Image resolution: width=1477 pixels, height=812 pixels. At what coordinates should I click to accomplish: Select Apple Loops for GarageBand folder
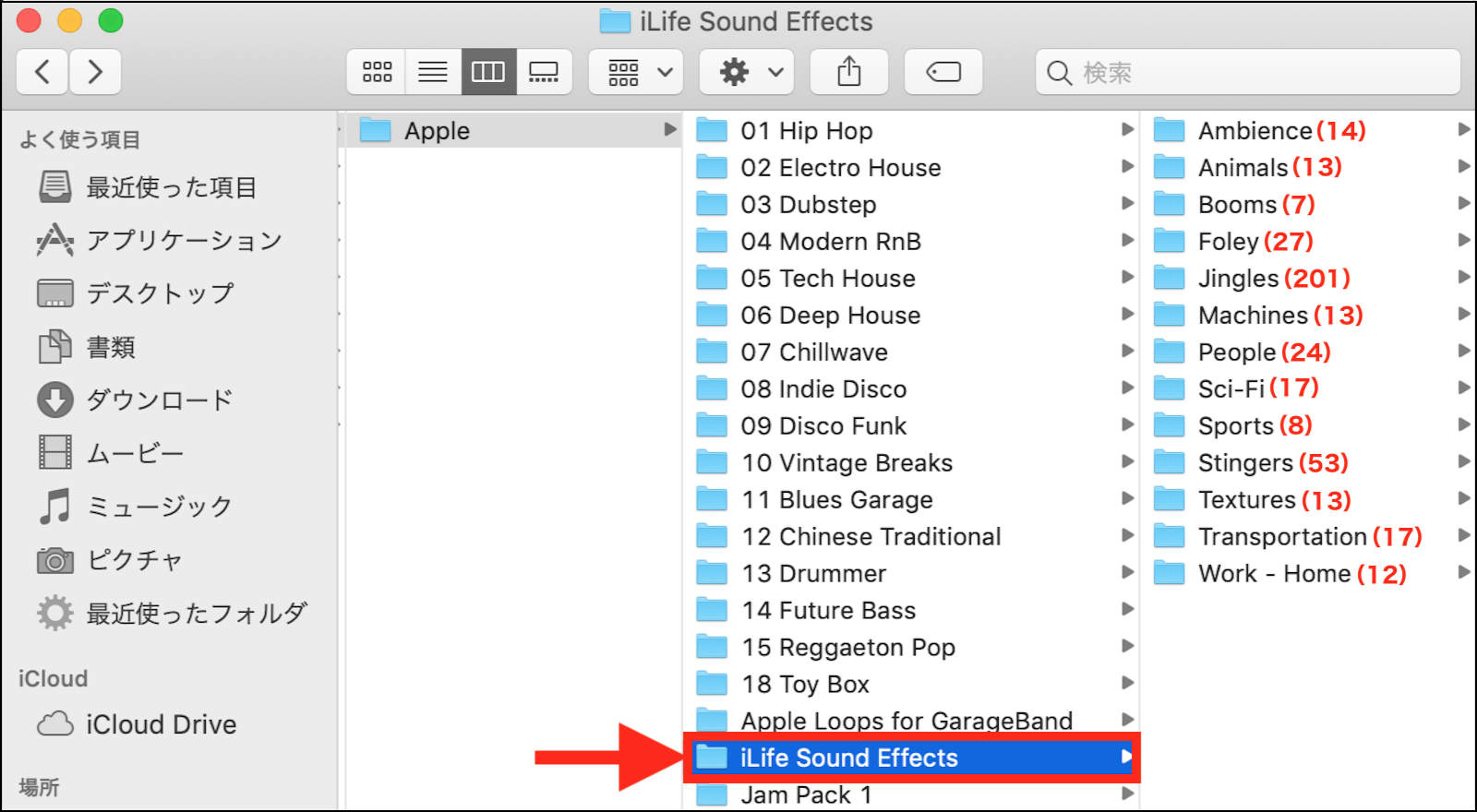click(911, 720)
